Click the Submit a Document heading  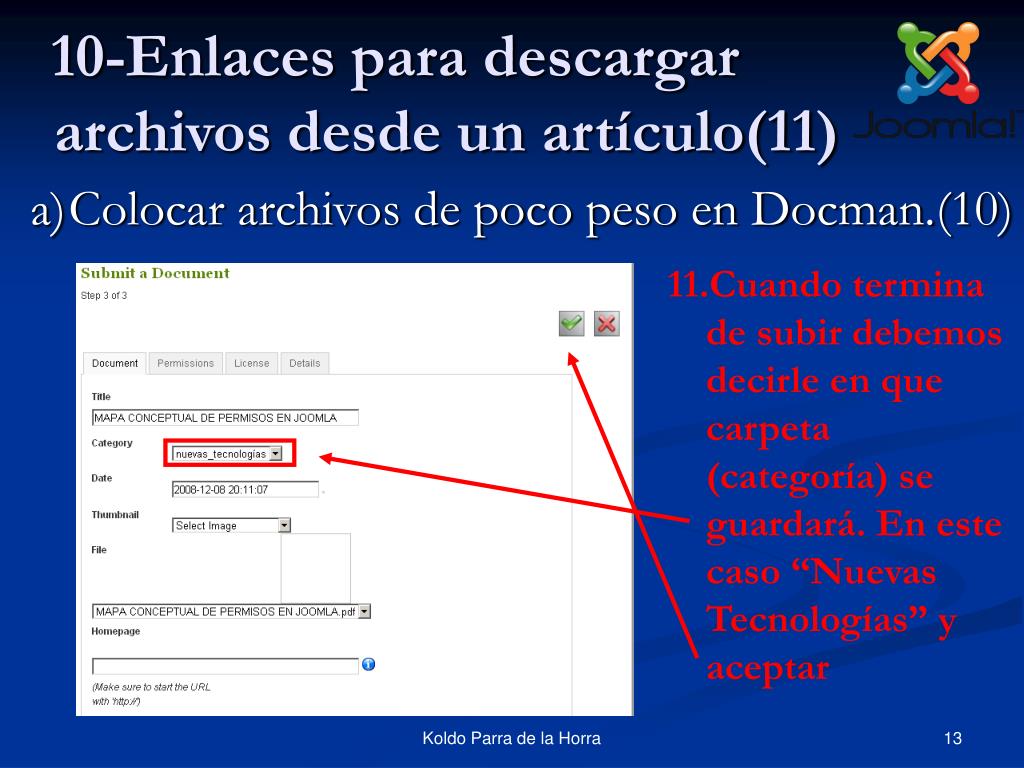coord(155,273)
